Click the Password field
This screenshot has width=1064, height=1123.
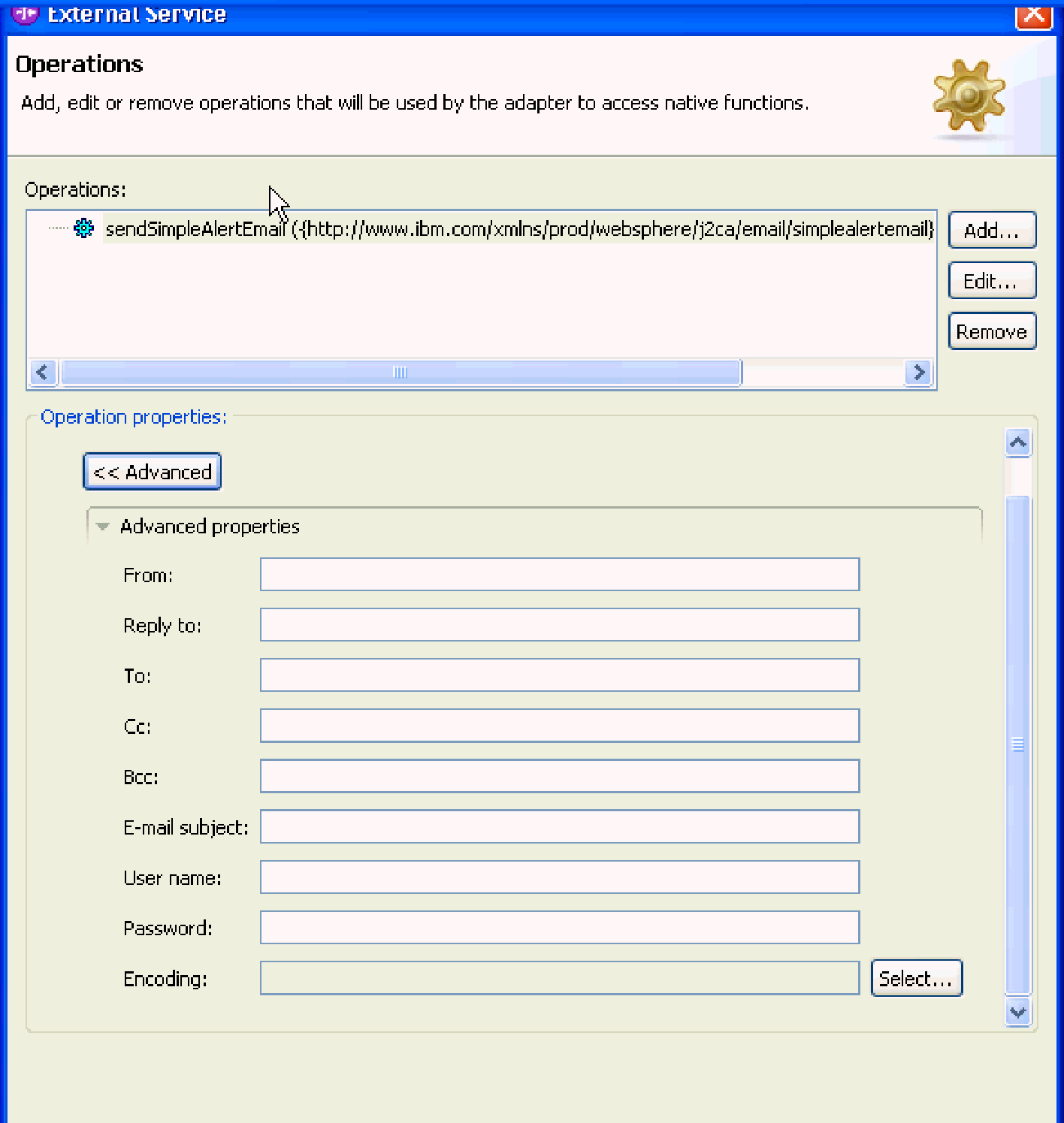pyautogui.click(x=560, y=928)
